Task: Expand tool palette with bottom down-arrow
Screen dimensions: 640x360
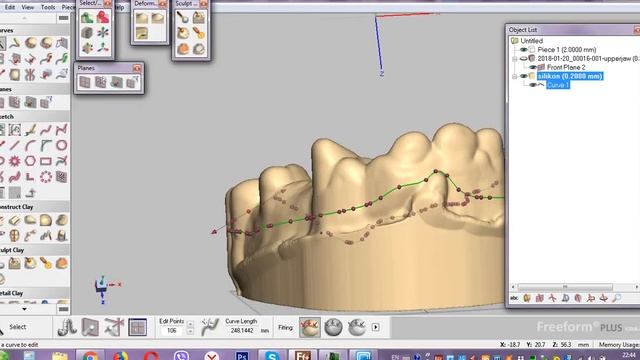Action: point(24,309)
